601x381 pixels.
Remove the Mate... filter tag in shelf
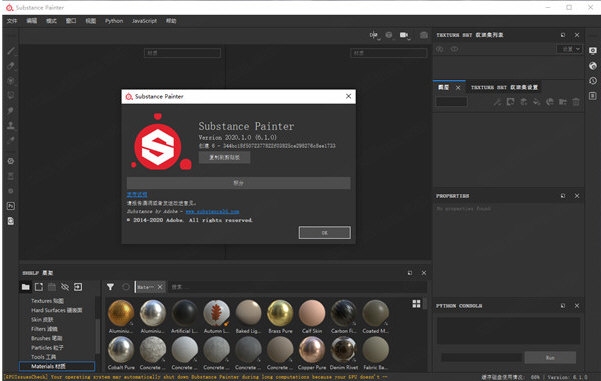pyautogui.click(x=160, y=287)
